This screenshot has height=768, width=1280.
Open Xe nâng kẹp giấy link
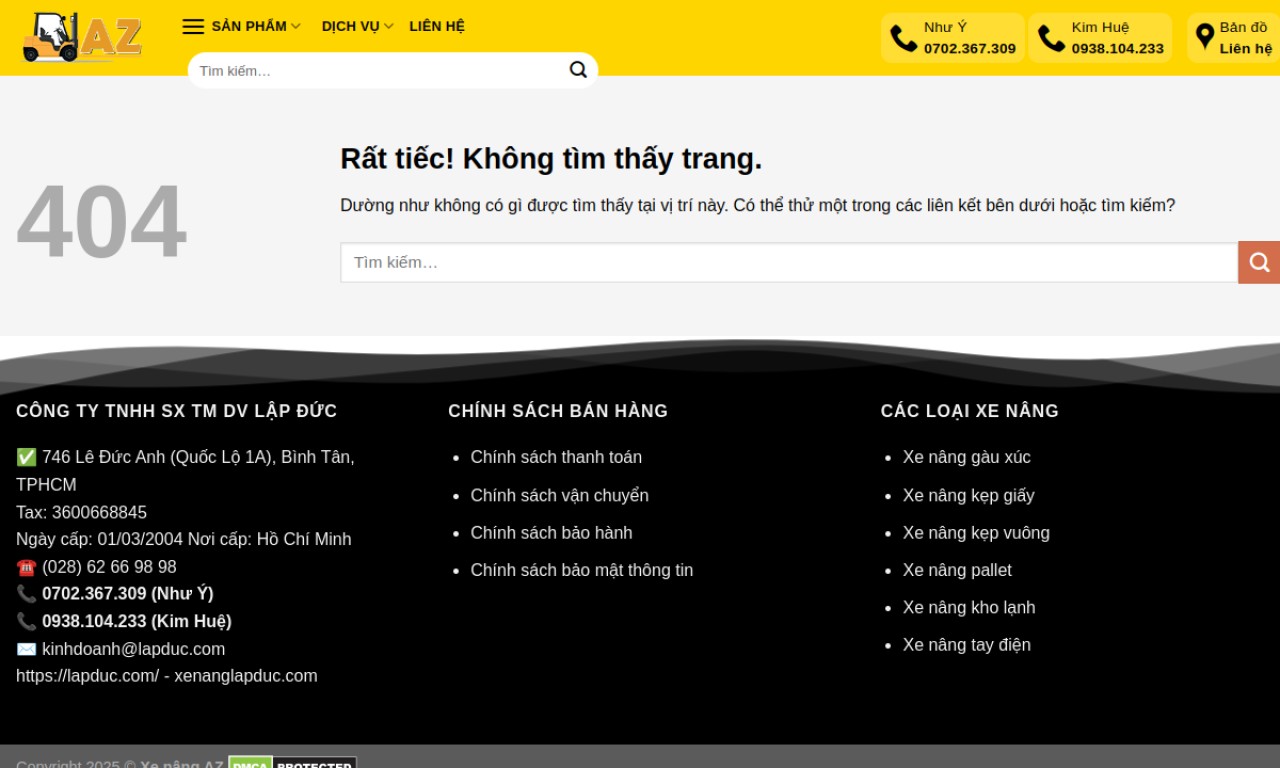point(969,495)
